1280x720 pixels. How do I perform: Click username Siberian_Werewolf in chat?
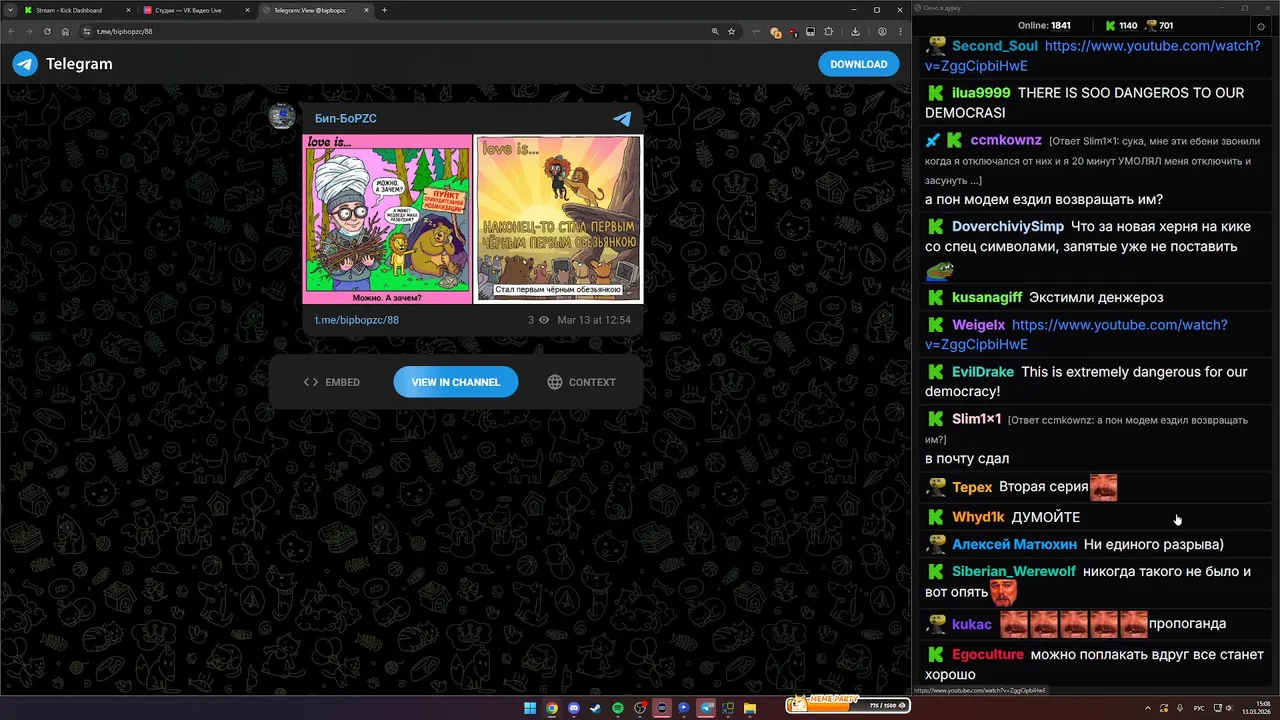[x=1014, y=572]
